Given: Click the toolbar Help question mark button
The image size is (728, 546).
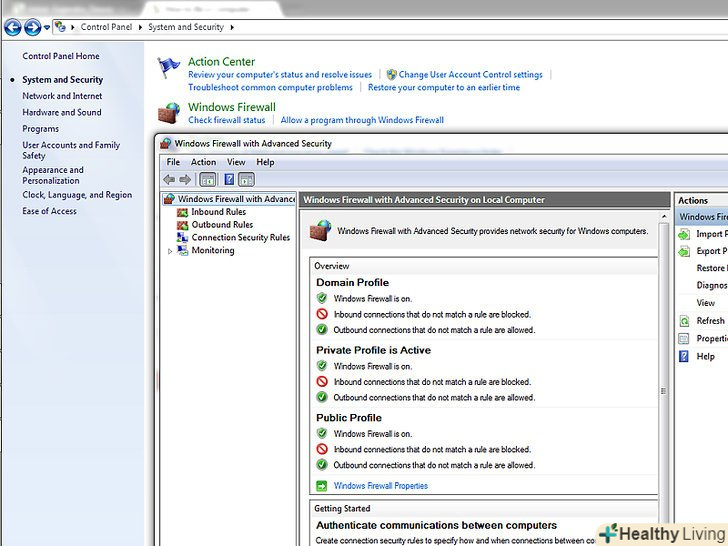Looking at the screenshot, I should [x=229, y=179].
